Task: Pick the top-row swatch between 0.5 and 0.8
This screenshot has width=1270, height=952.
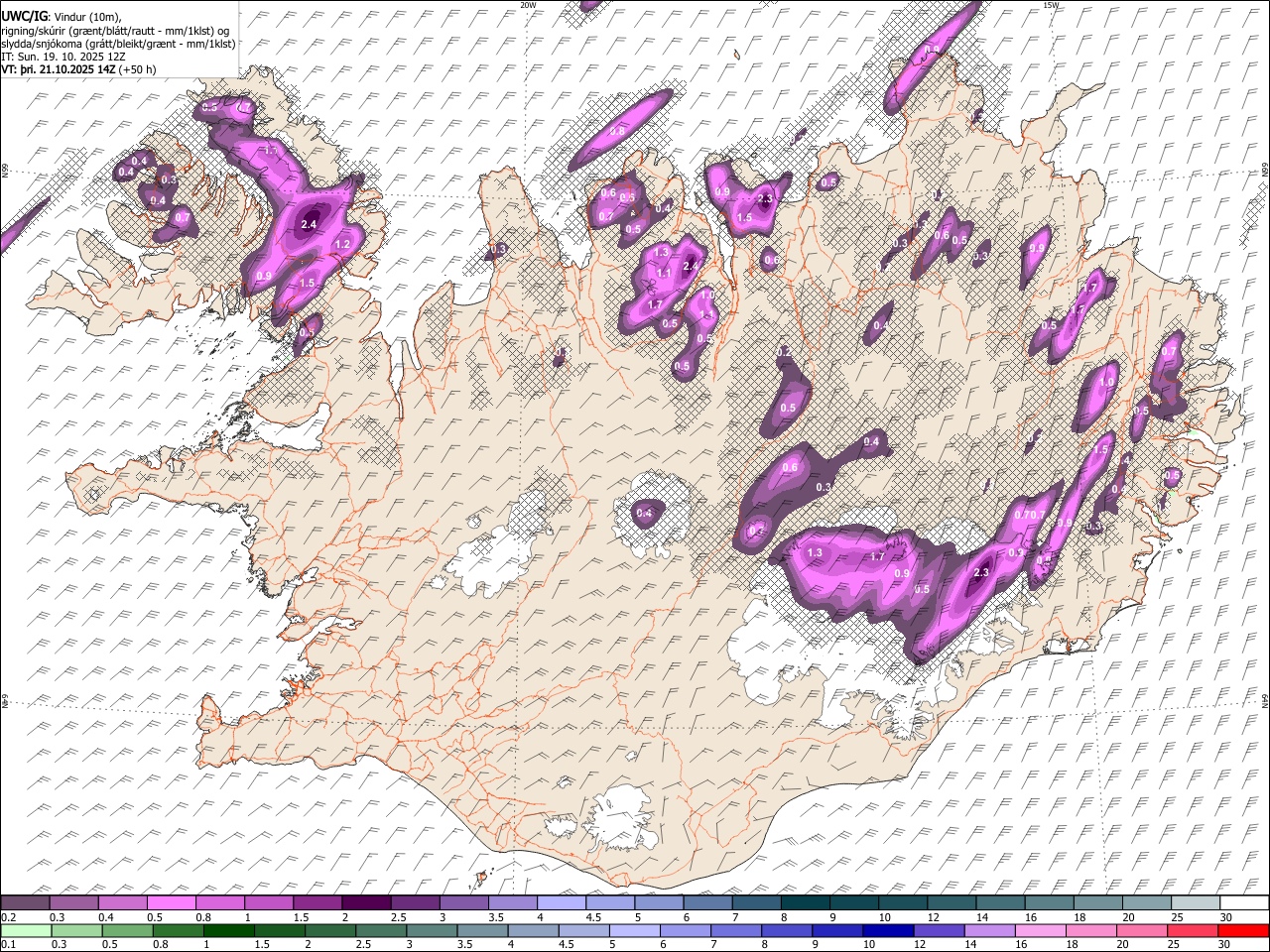Action: point(171,903)
